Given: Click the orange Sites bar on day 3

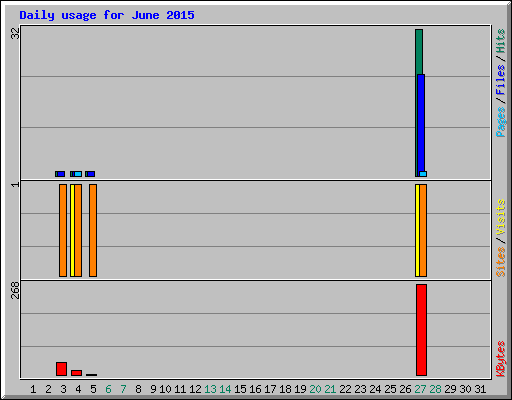Looking at the screenshot, I should (63, 230).
